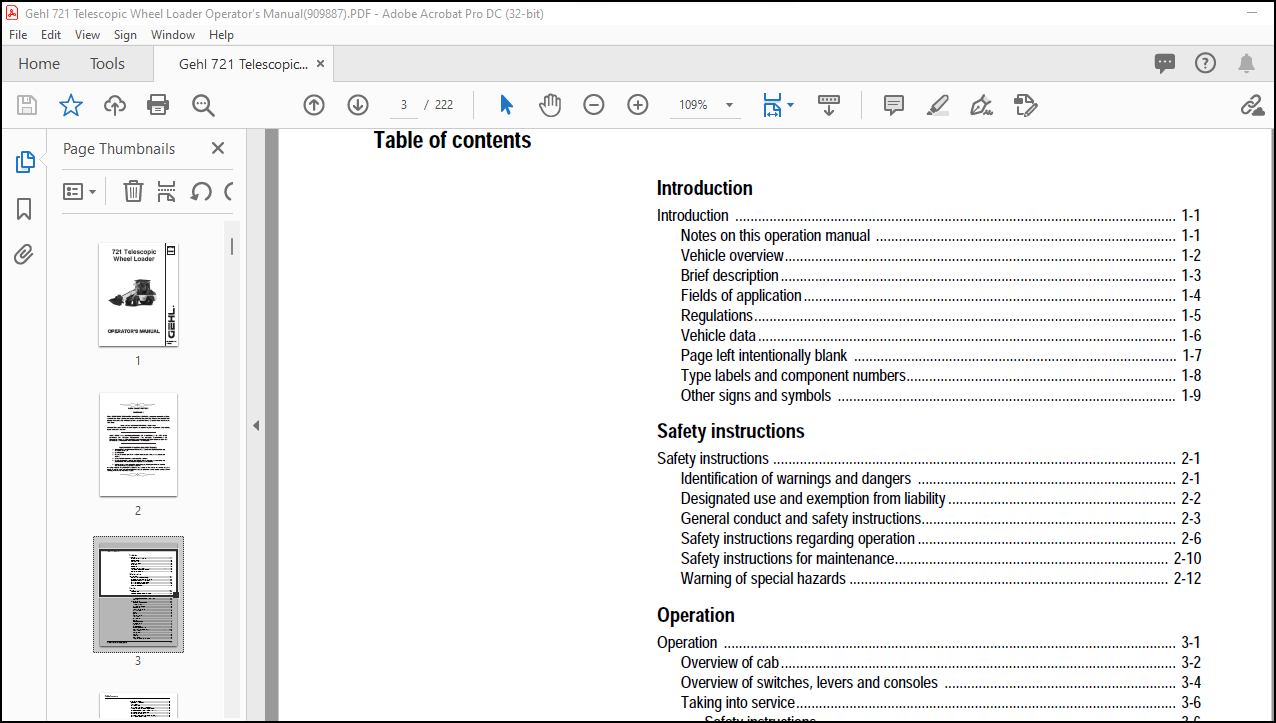The width and height of the screenshot is (1276, 723).
Task: Print the document with printer icon
Action: point(158,105)
